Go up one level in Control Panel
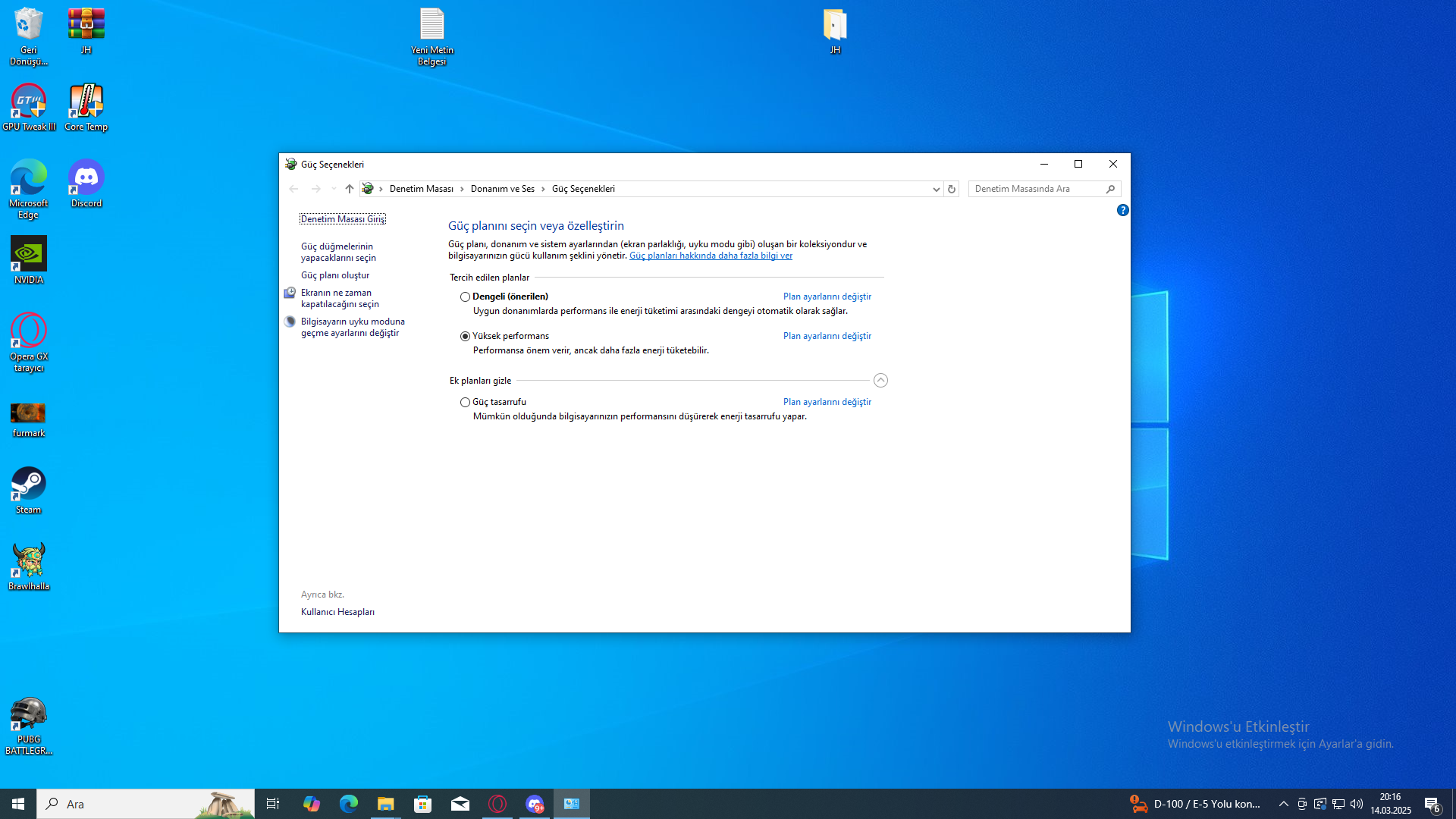1456x819 pixels. tap(350, 189)
